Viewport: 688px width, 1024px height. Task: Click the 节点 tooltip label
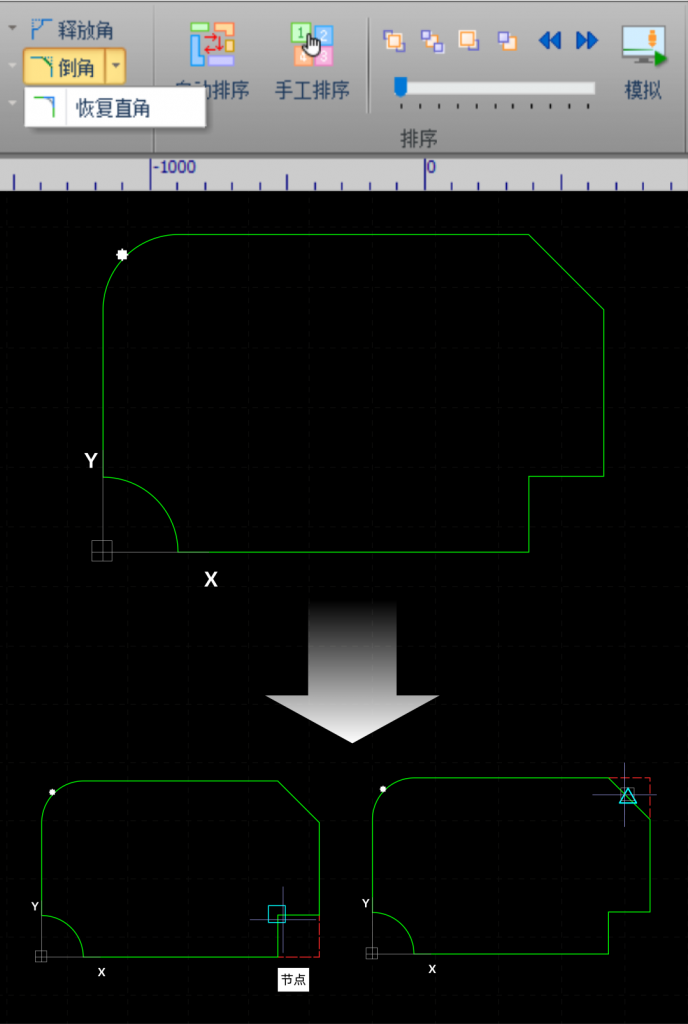[293, 980]
